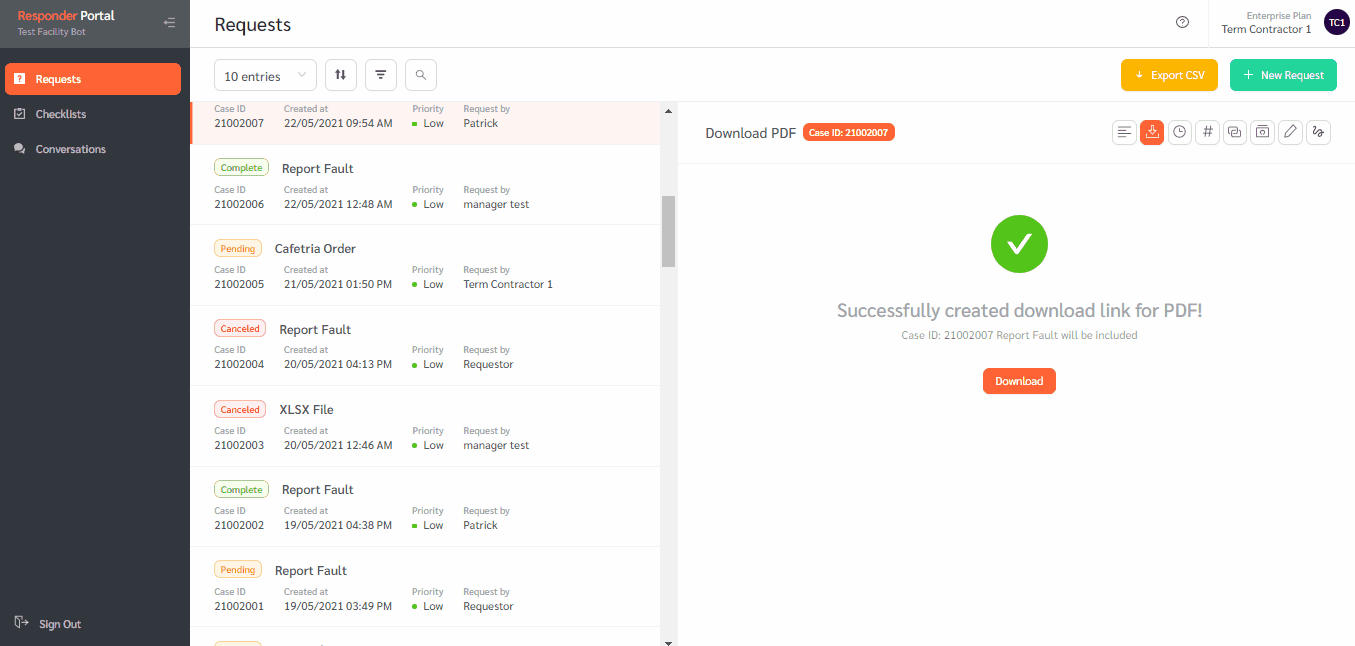The image size is (1355, 646).
Task: Click the Pending badge on case 21002001
Action: coord(238,570)
